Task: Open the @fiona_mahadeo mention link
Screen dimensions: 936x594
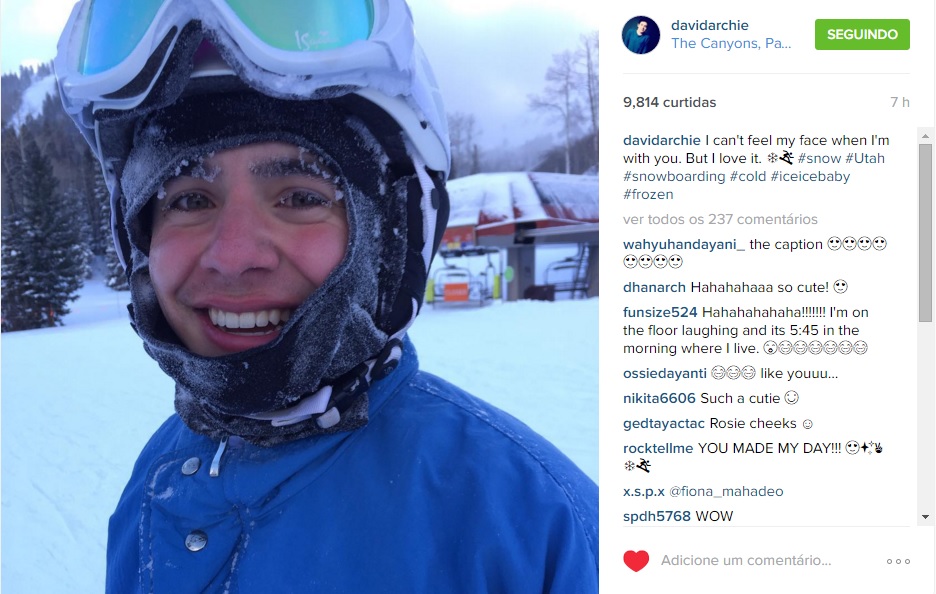Action: point(726,491)
